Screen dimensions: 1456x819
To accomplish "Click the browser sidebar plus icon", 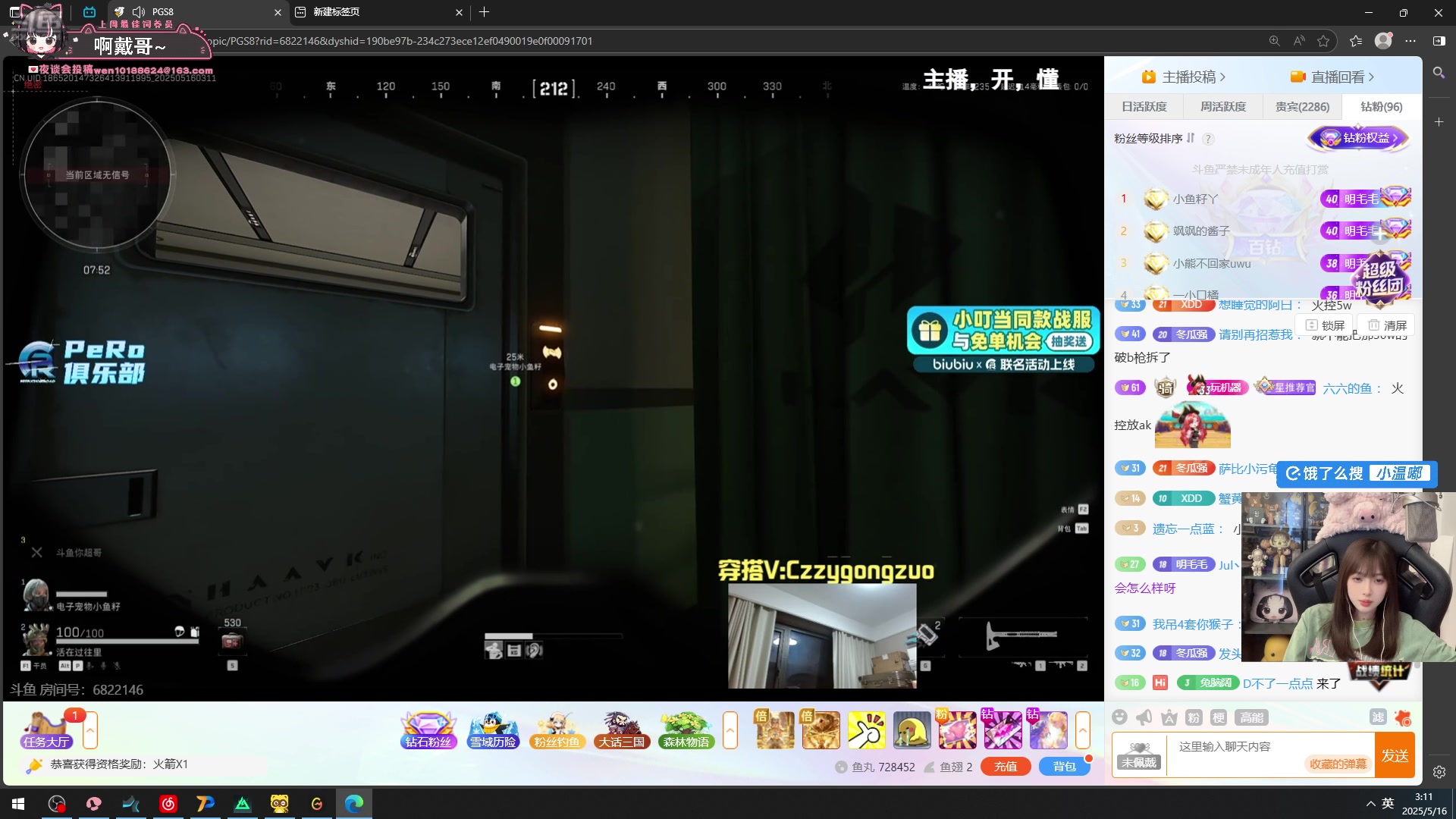I will click(x=1439, y=121).
